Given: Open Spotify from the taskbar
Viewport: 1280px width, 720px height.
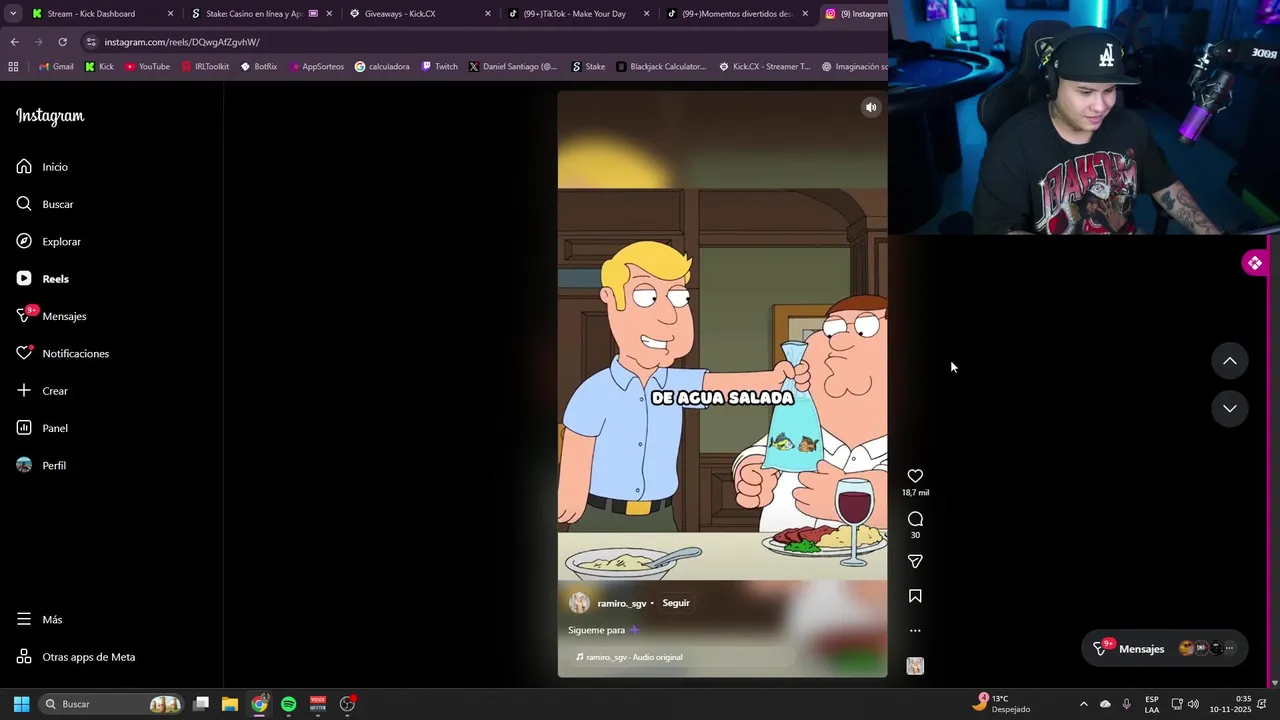Looking at the screenshot, I should [x=288, y=704].
